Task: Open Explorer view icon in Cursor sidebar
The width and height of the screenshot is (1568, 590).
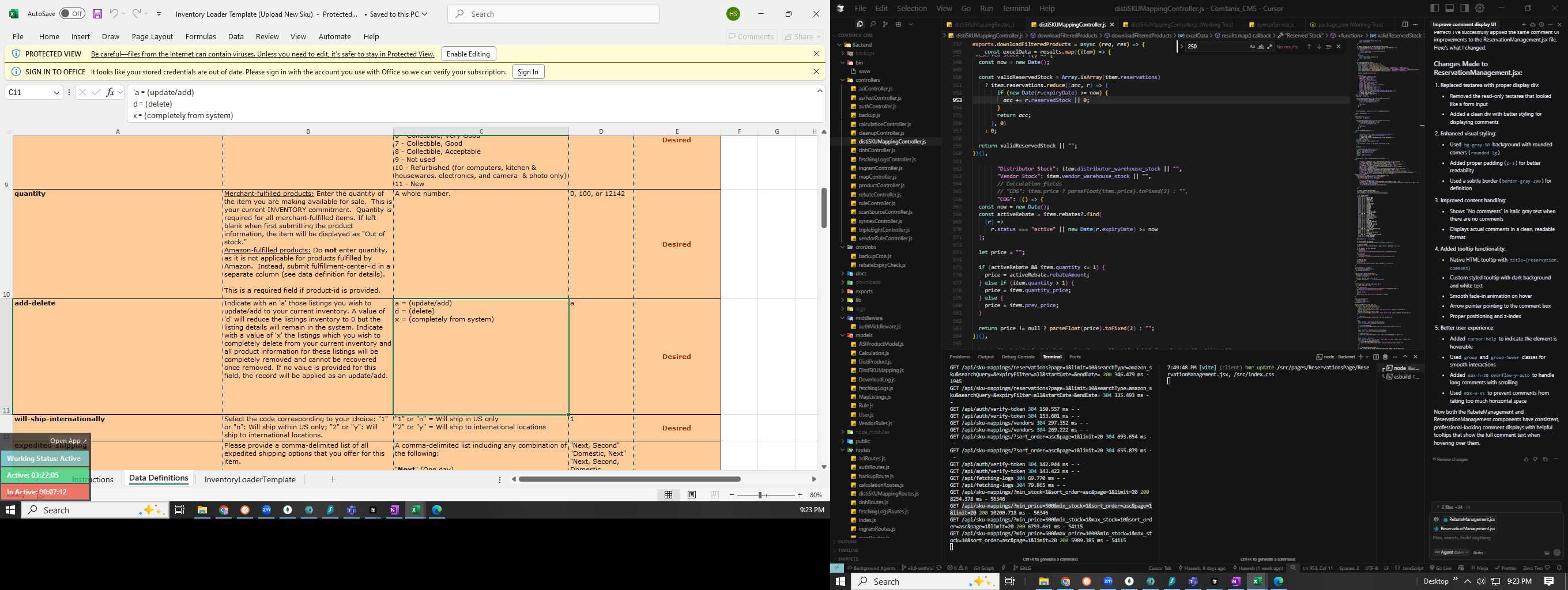Action: coord(860,24)
